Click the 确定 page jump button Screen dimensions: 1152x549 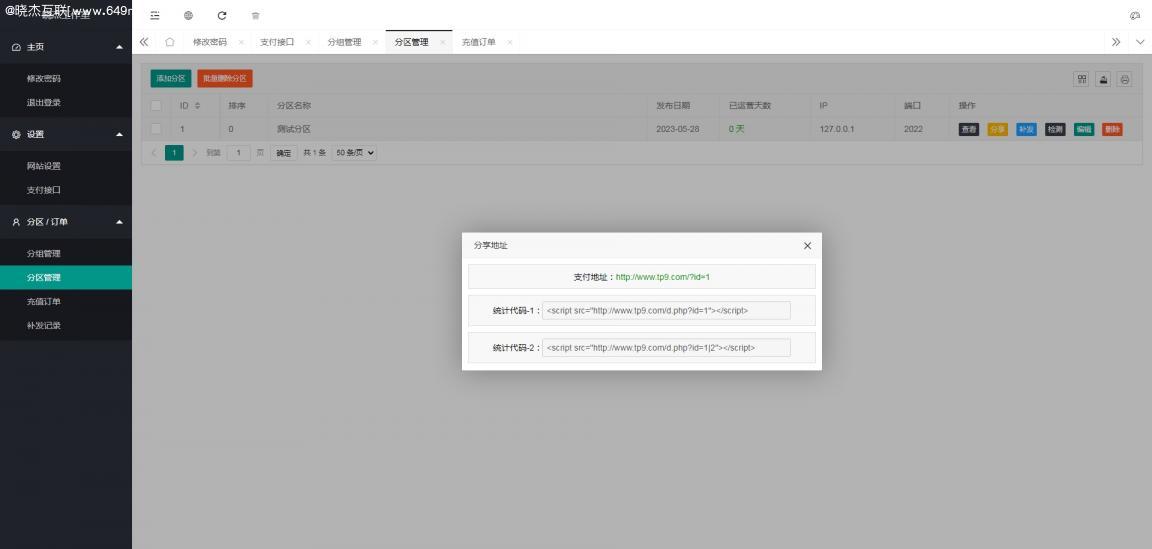pyautogui.click(x=284, y=153)
